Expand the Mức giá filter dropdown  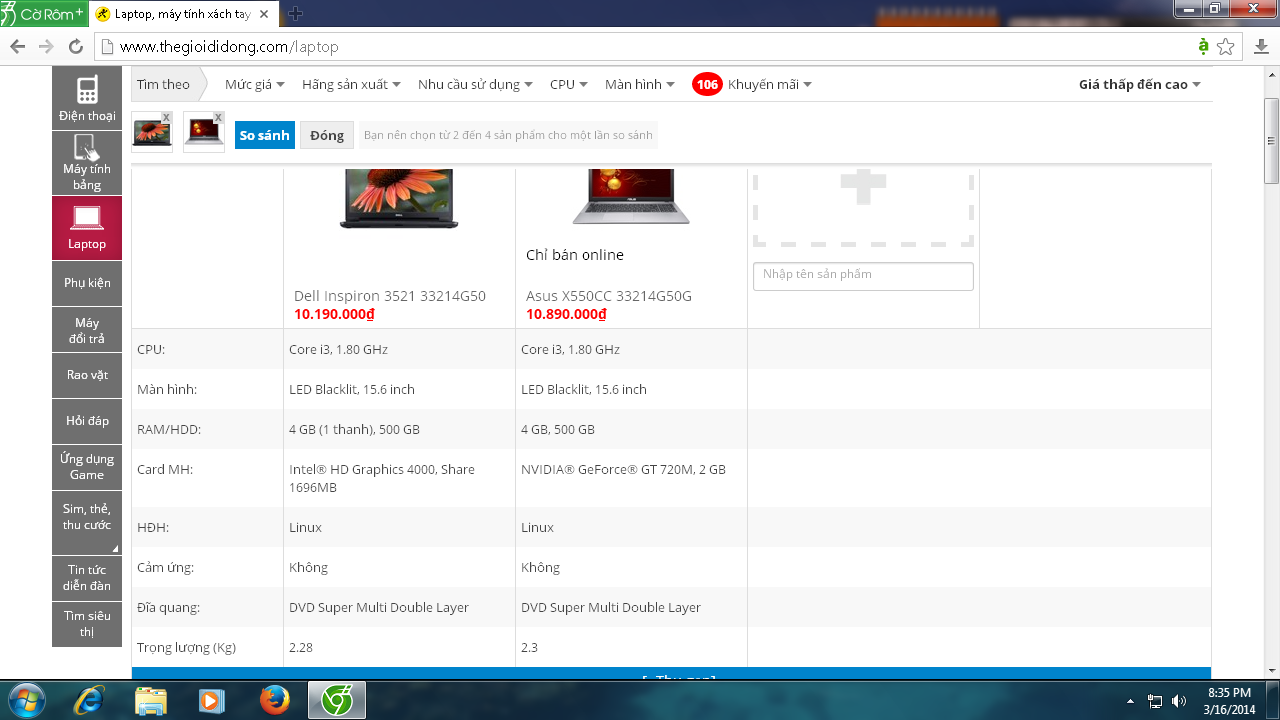click(254, 84)
